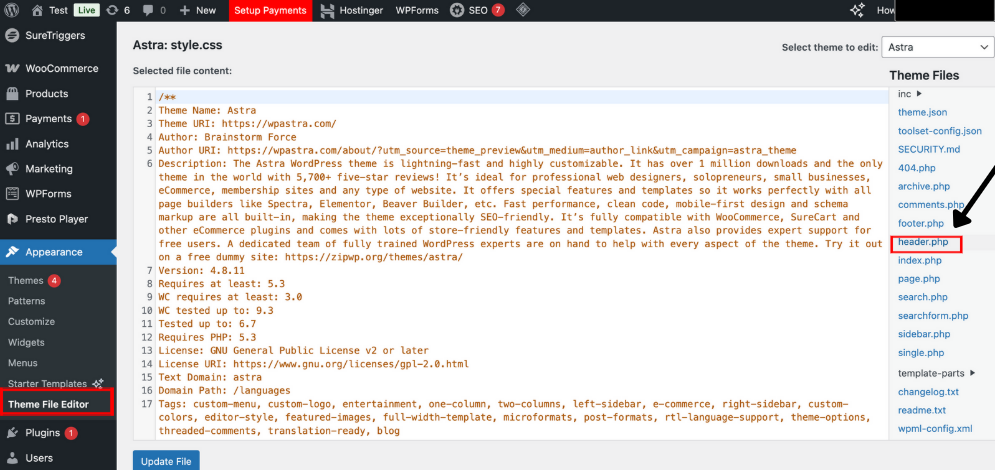
Task: Open header.php in theme files
Action: (x=923, y=242)
